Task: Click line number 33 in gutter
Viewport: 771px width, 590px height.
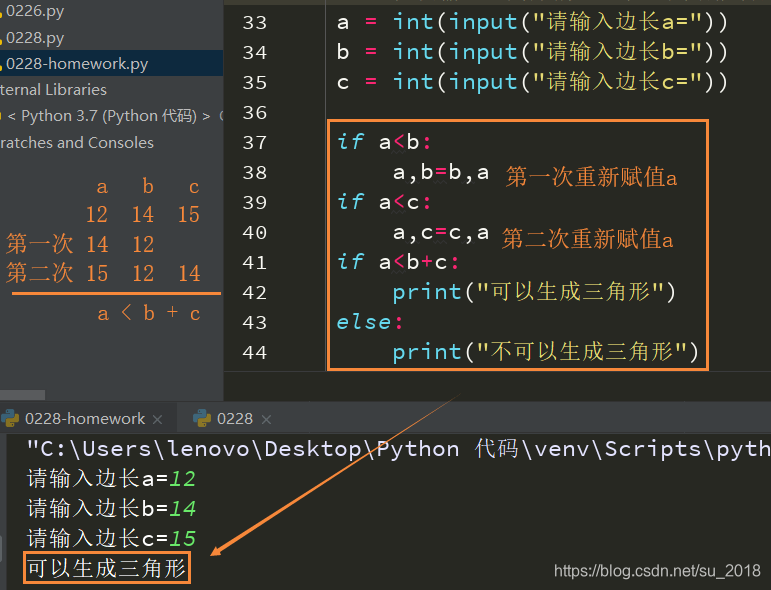Action: [x=255, y=23]
